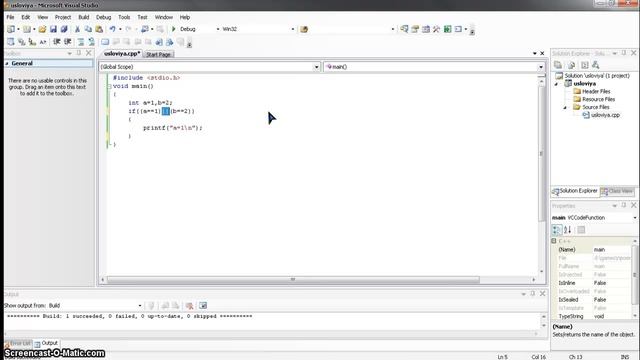Close the Toolbox panel
Viewport: 640px width, 360px height.
[x=89, y=53]
